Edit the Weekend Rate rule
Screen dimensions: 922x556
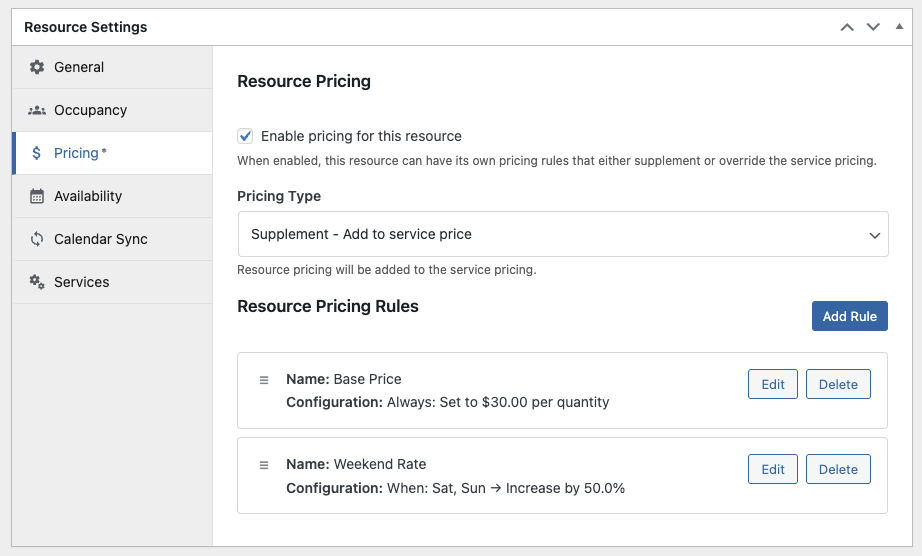772,469
